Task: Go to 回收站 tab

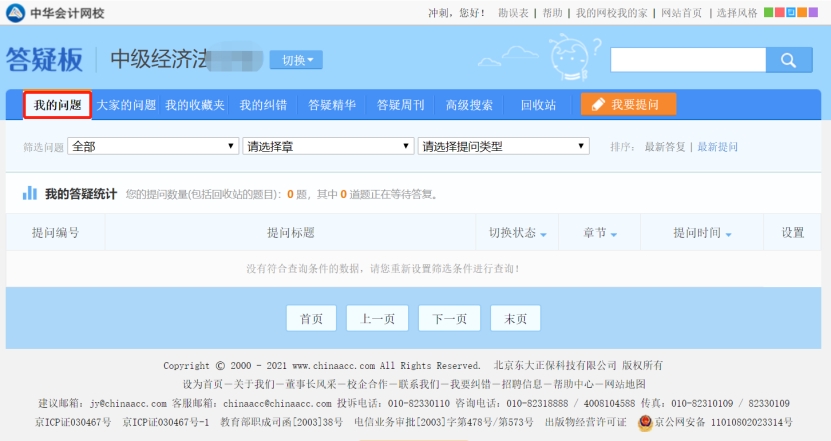Action: coord(538,105)
